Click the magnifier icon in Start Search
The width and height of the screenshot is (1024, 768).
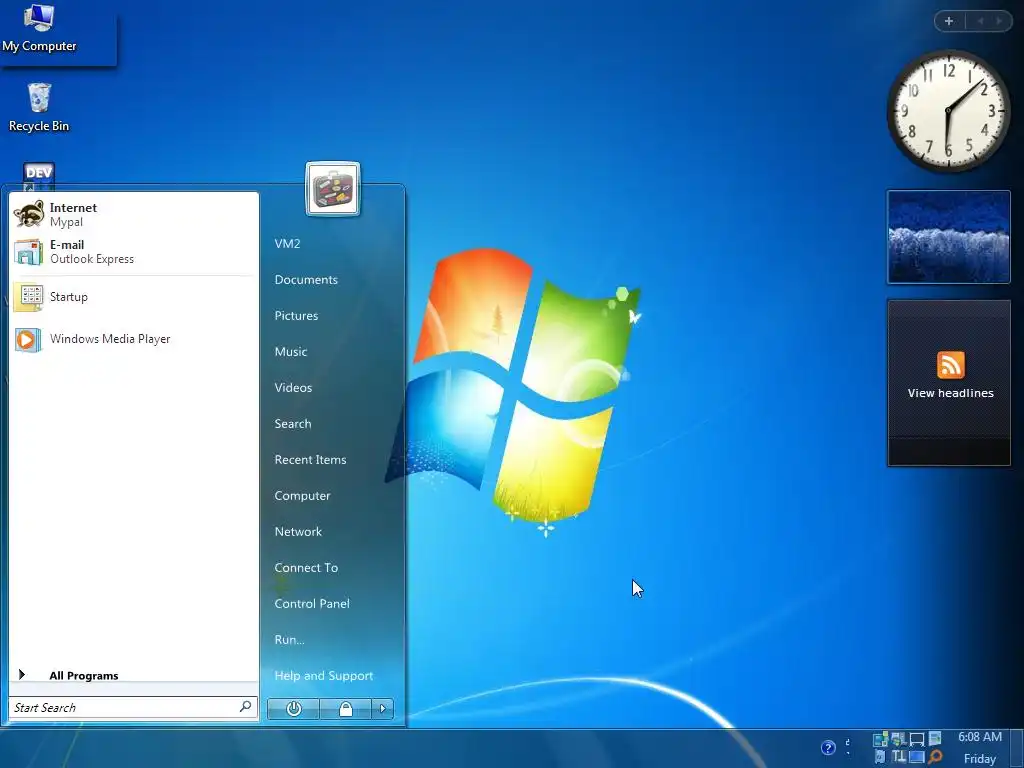245,707
